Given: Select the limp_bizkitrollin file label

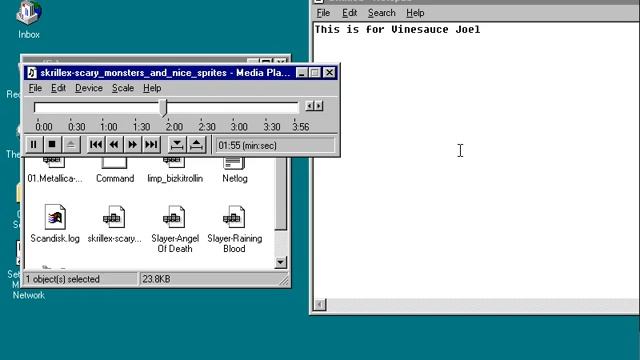Looking at the screenshot, I should [x=175, y=179].
